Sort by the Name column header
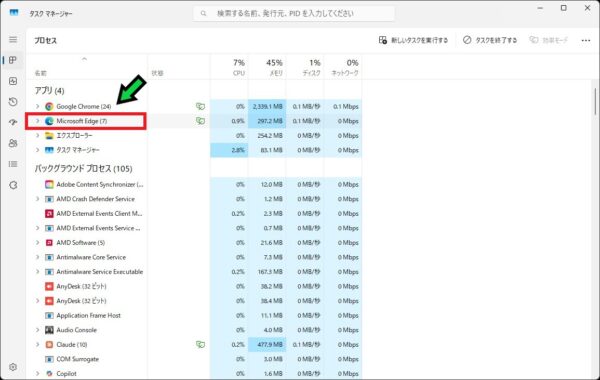600x380 pixels. (x=87, y=67)
